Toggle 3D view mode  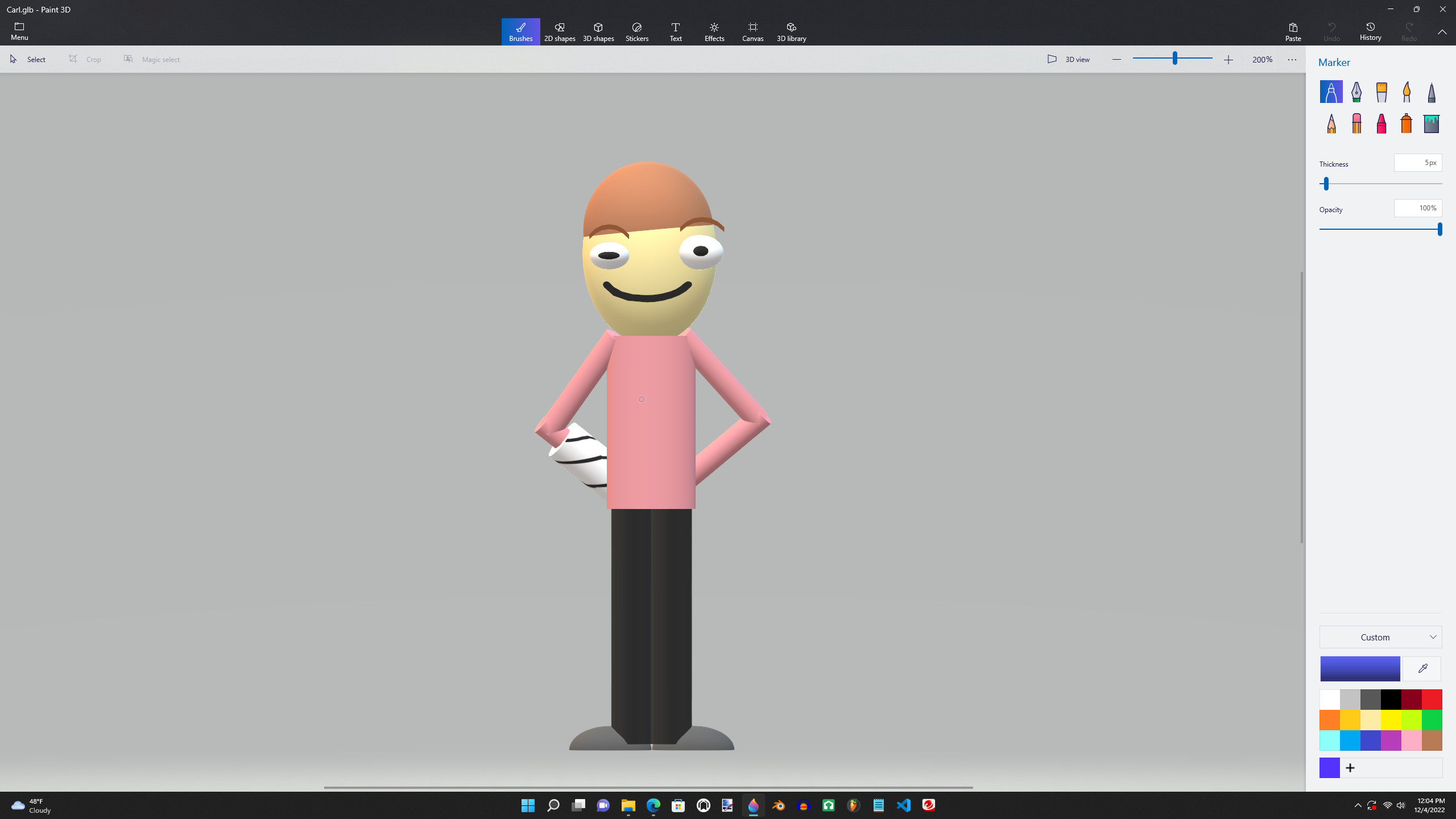(x=1069, y=59)
